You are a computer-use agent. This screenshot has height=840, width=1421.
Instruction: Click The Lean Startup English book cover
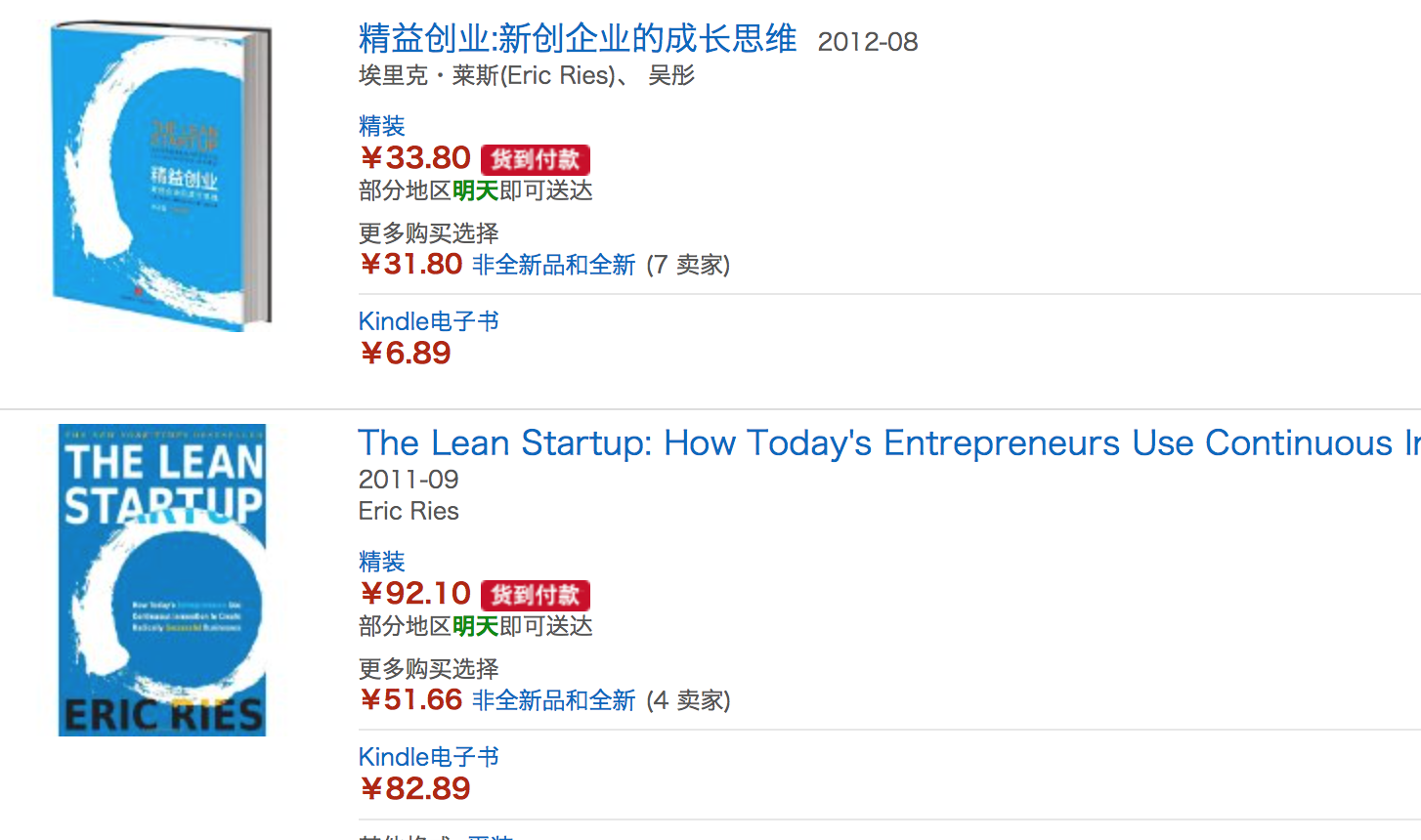click(162, 580)
